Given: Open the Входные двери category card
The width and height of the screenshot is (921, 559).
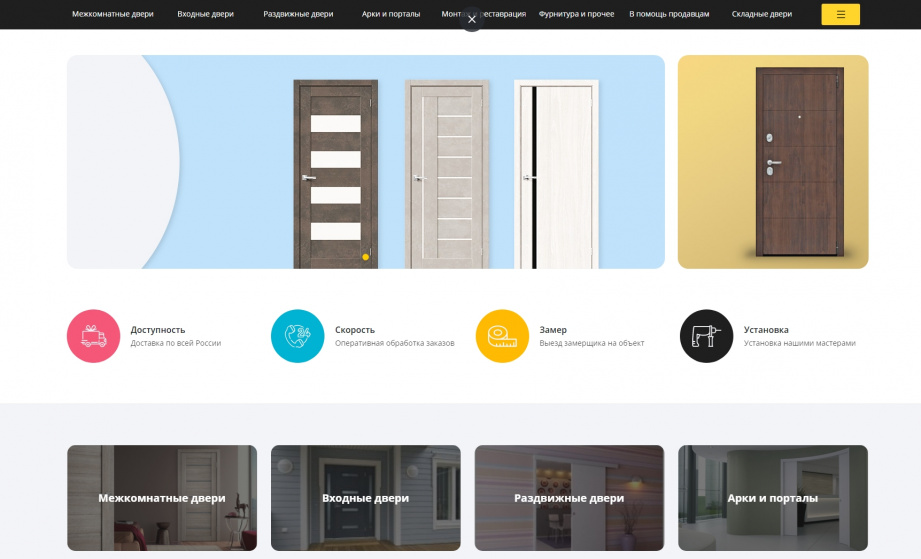Looking at the screenshot, I should point(365,498).
